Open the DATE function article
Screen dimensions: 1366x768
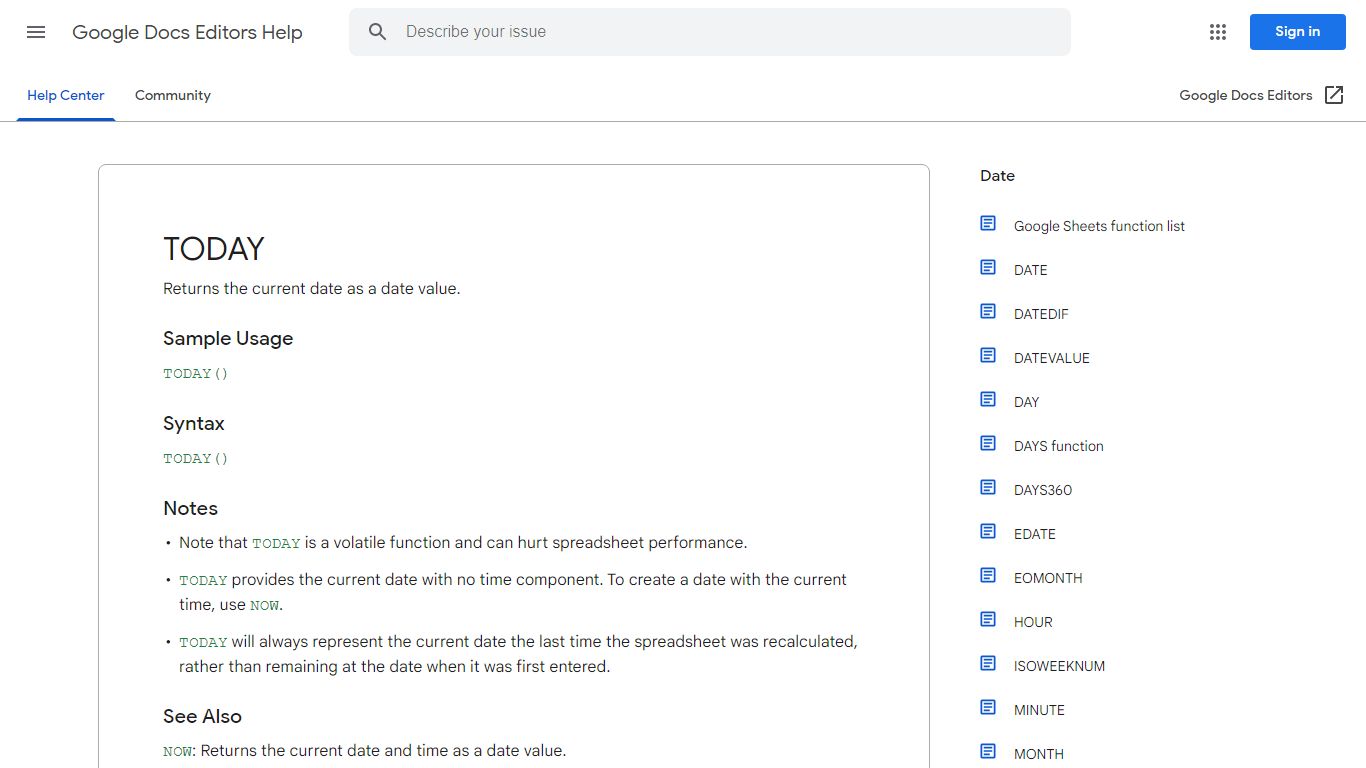(1031, 270)
